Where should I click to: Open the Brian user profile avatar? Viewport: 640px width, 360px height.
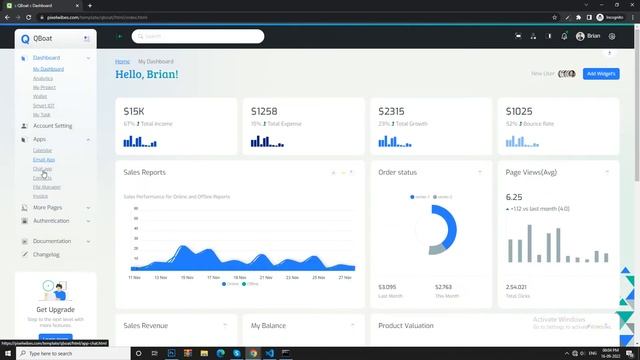[x=580, y=36]
